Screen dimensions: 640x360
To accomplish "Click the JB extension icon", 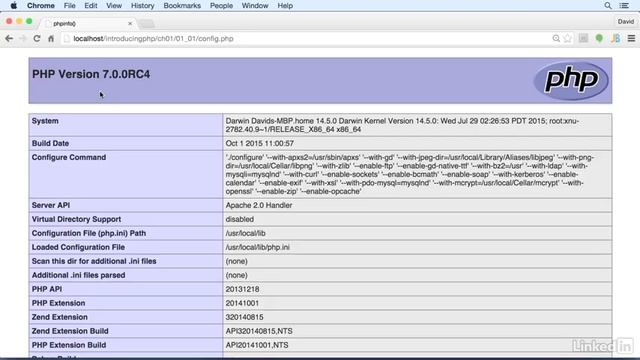I will (616, 38).
